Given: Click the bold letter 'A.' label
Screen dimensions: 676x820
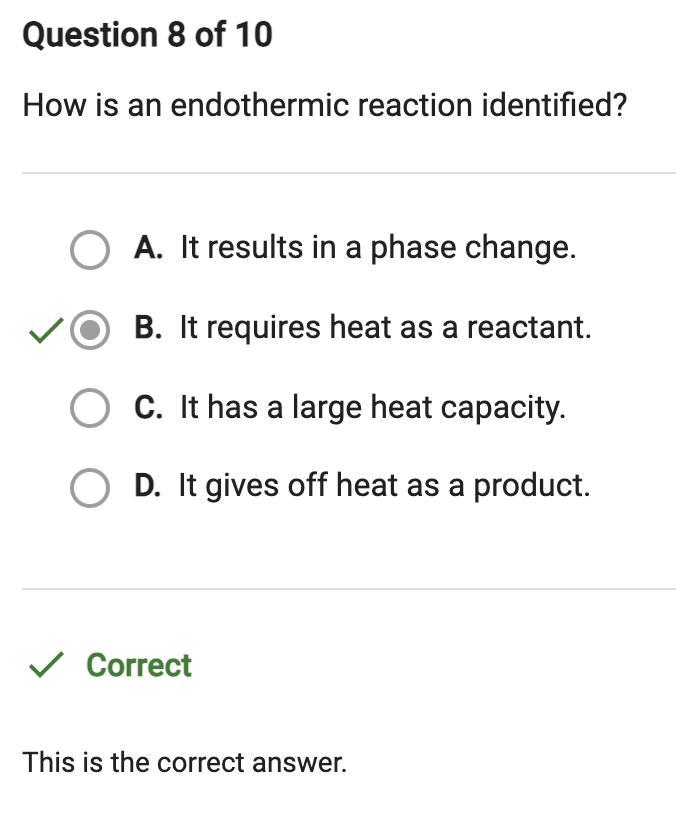Looking at the screenshot, I should pyautogui.click(x=148, y=248).
